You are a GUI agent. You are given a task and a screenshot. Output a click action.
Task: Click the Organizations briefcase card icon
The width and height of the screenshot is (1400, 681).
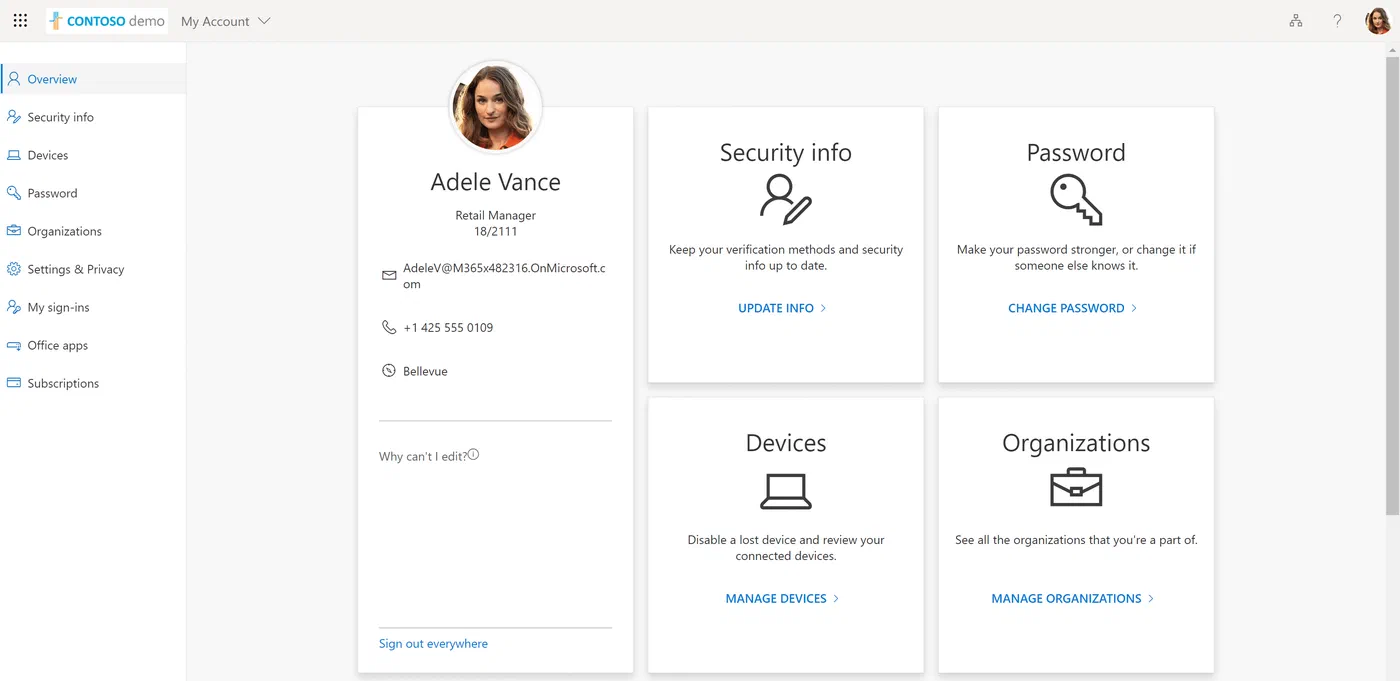tap(1076, 487)
